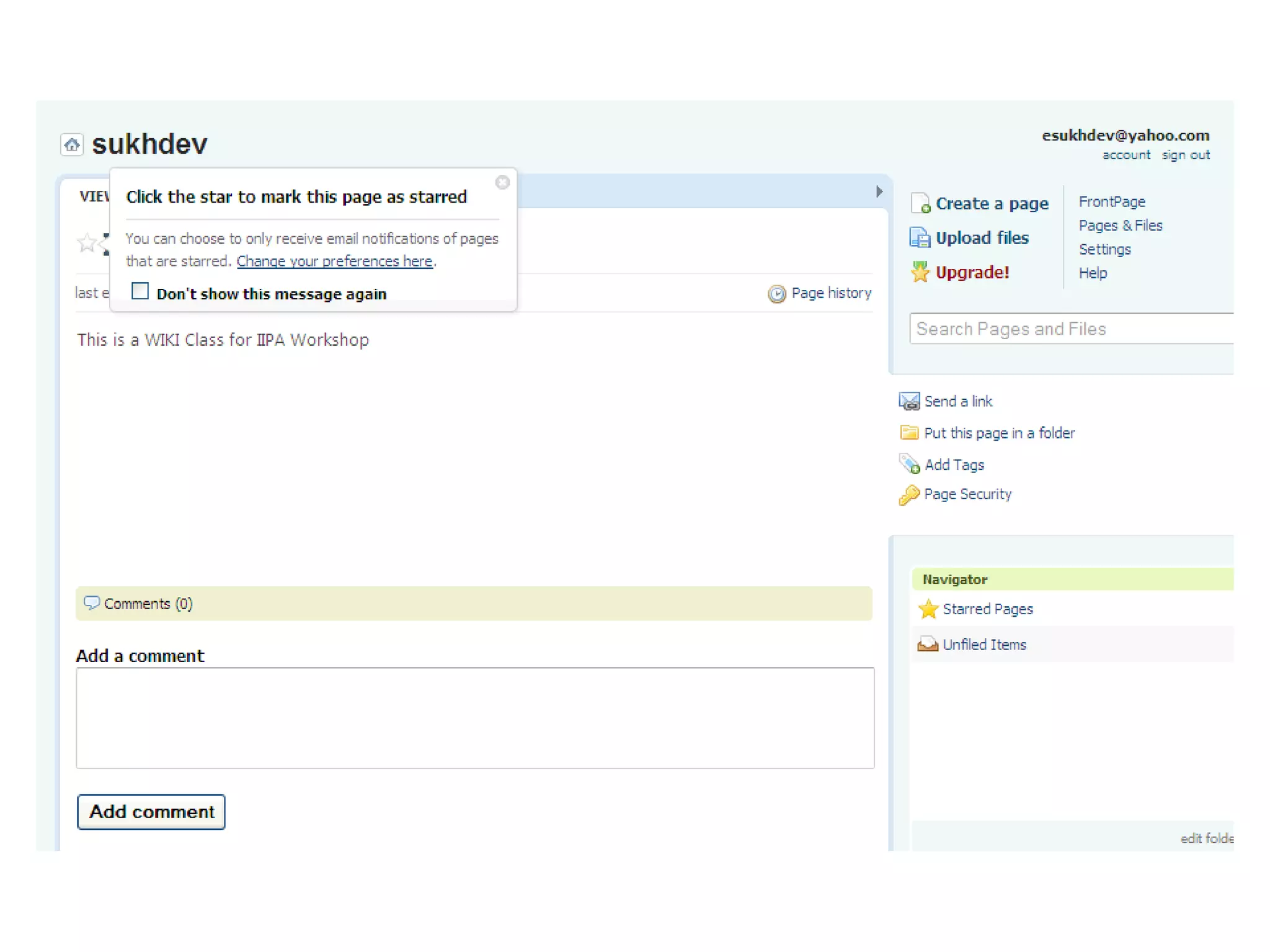Click the sign out link

click(1185, 155)
